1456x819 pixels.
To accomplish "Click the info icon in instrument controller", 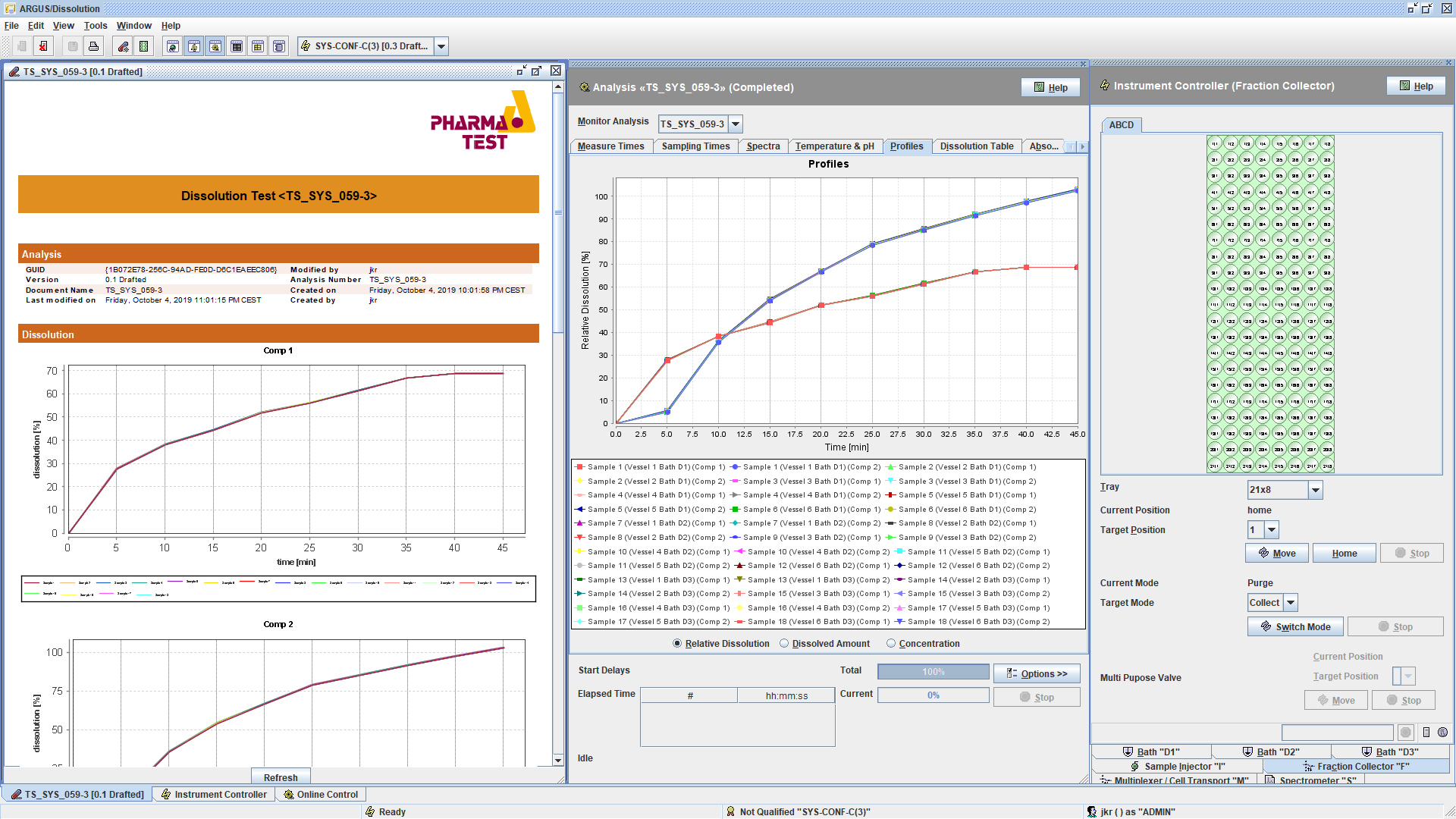I will [x=1442, y=733].
